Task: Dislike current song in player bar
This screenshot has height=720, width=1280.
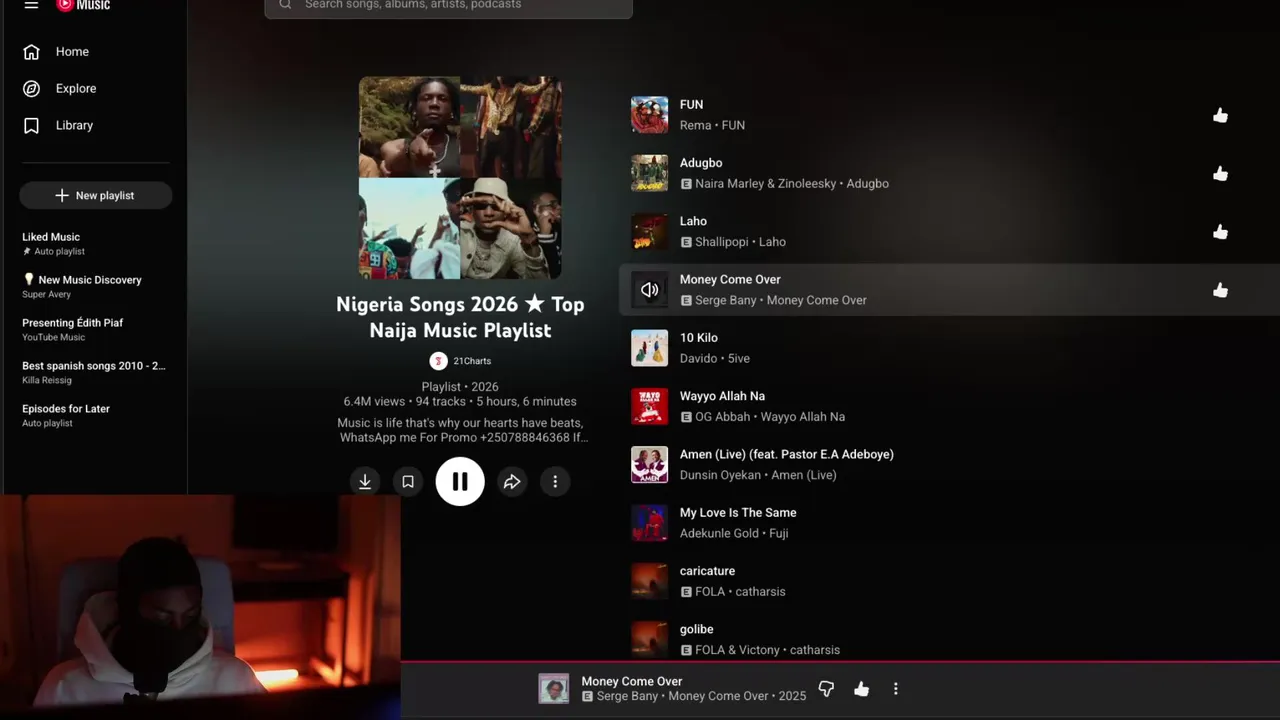Action: tap(826, 688)
